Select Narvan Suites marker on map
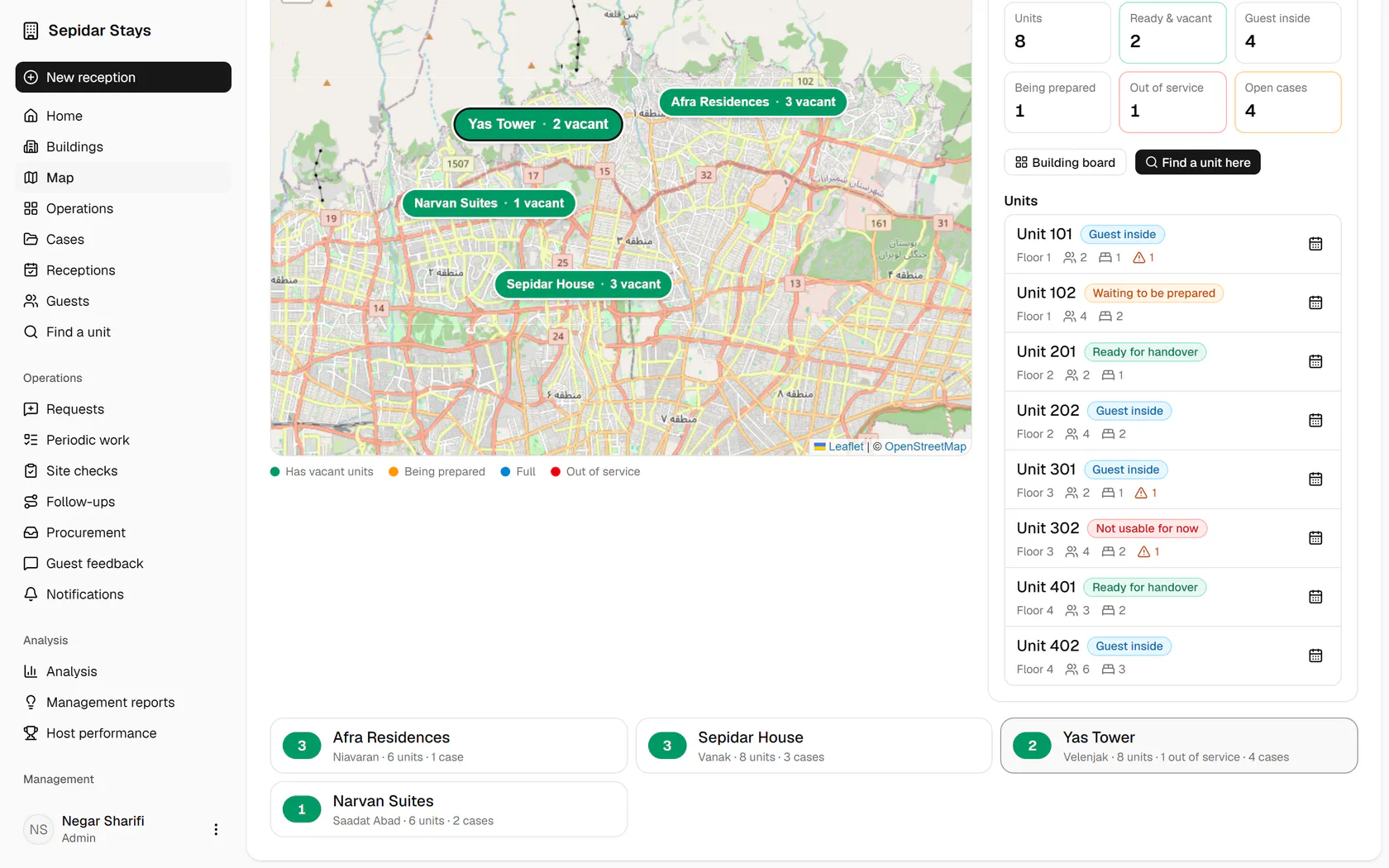Viewport: 1389px width, 868px height. click(x=489, y=203)
